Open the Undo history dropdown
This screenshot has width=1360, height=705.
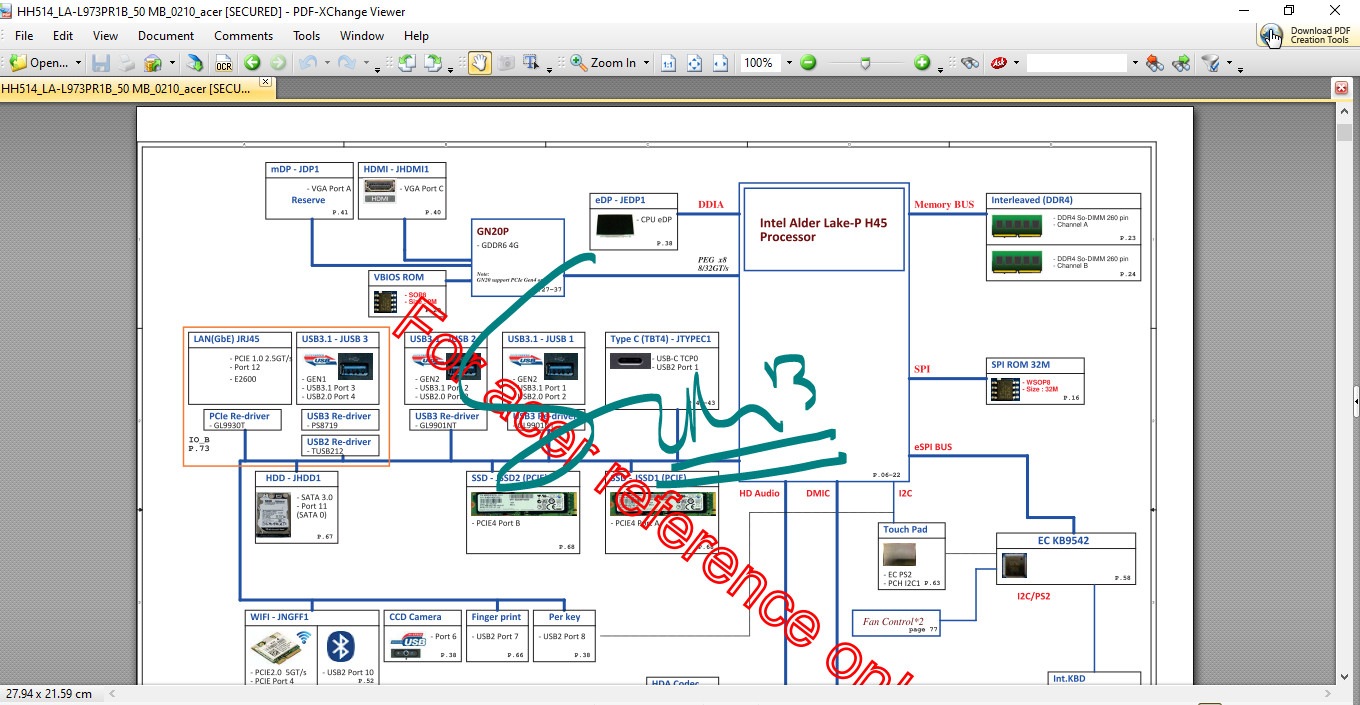(x=326, y=63)
